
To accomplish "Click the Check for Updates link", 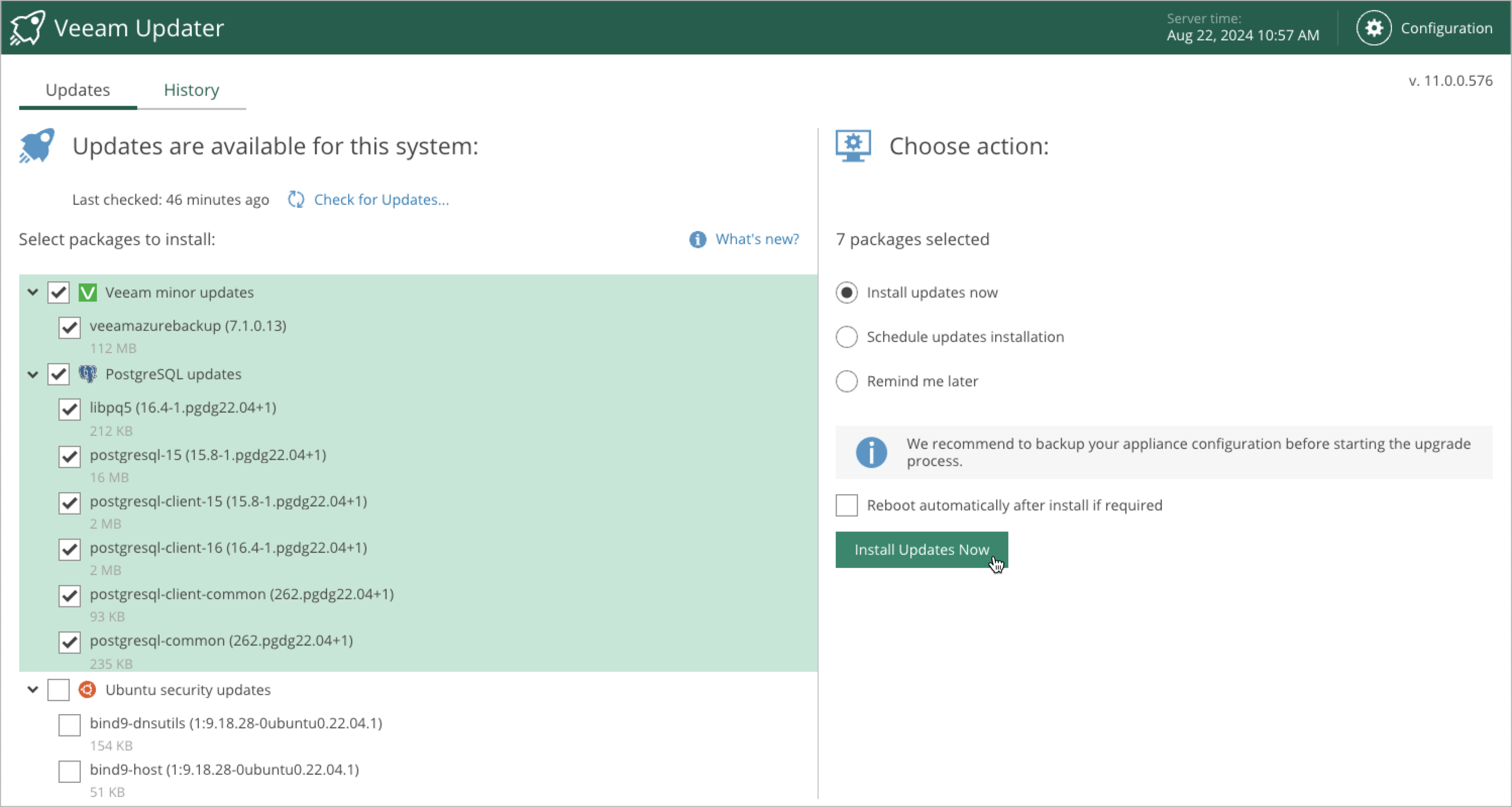I will [381, 199].
